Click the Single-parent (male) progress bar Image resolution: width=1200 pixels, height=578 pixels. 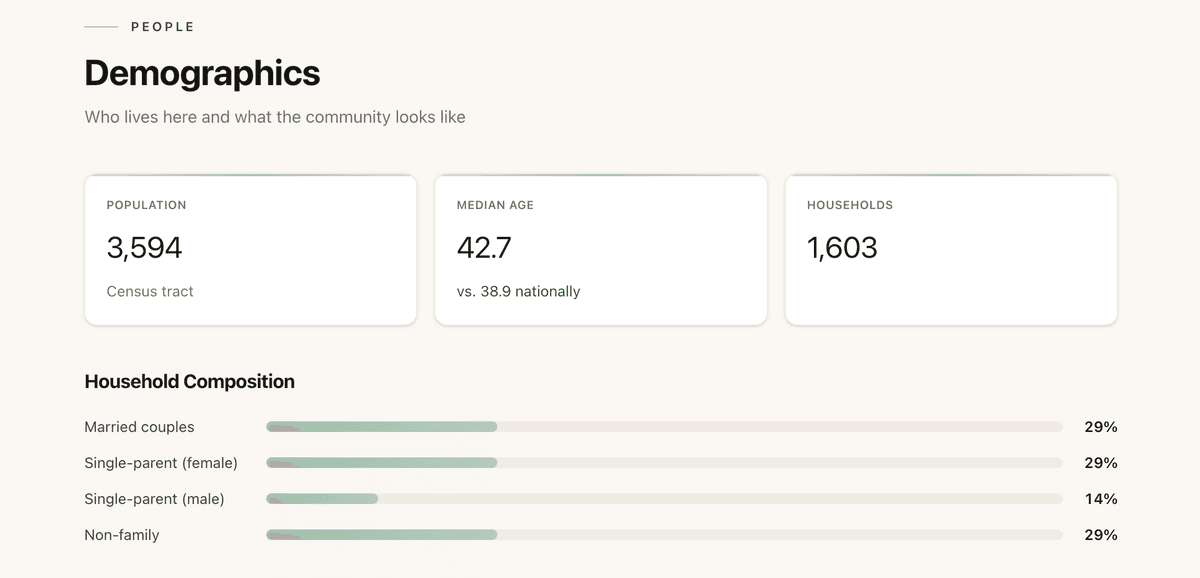coord(663,499)
